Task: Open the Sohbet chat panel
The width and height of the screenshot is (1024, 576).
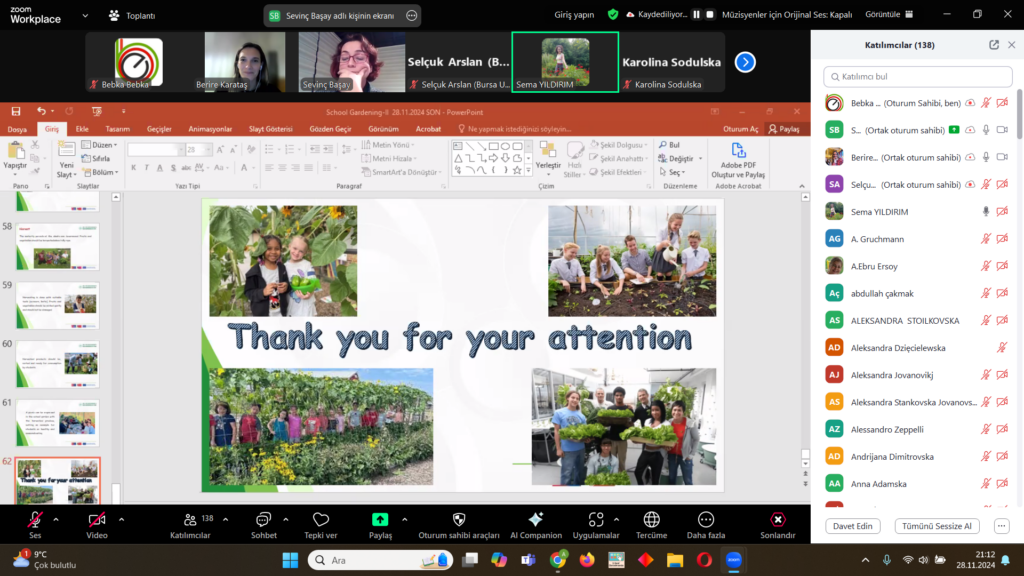Action: tap(264, 520)
